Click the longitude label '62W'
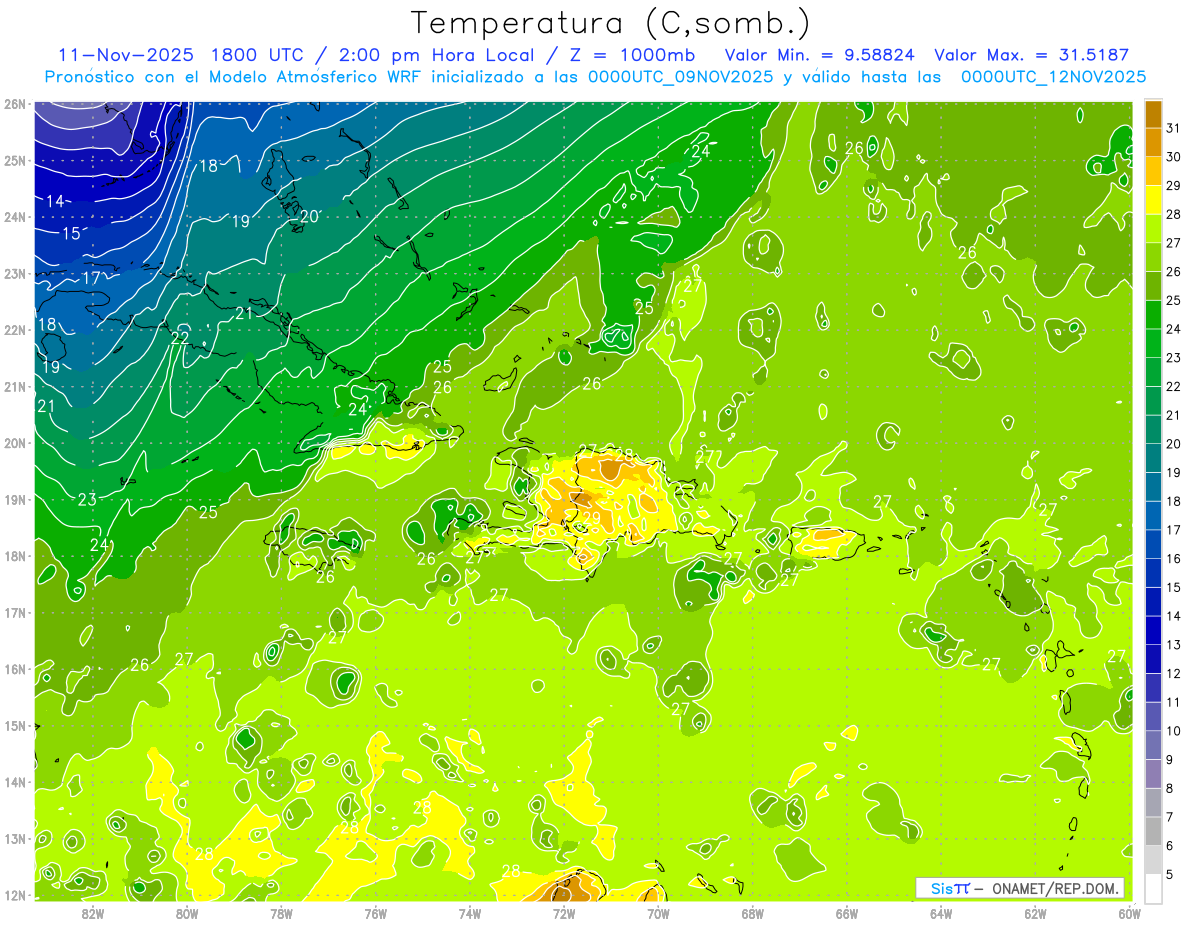 (1035, 913)
